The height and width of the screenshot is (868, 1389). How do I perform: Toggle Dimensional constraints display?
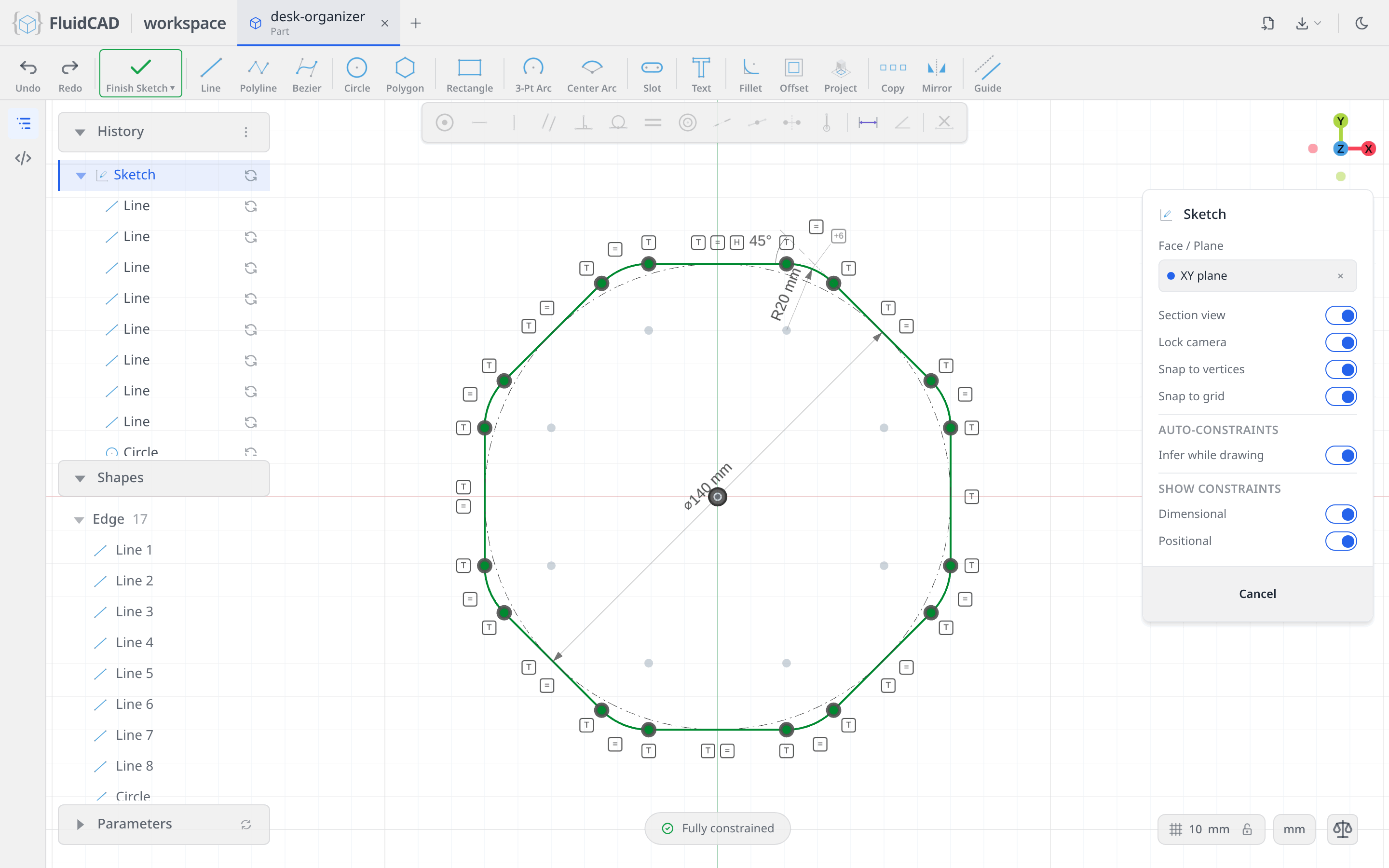[x=1341, y=514]
